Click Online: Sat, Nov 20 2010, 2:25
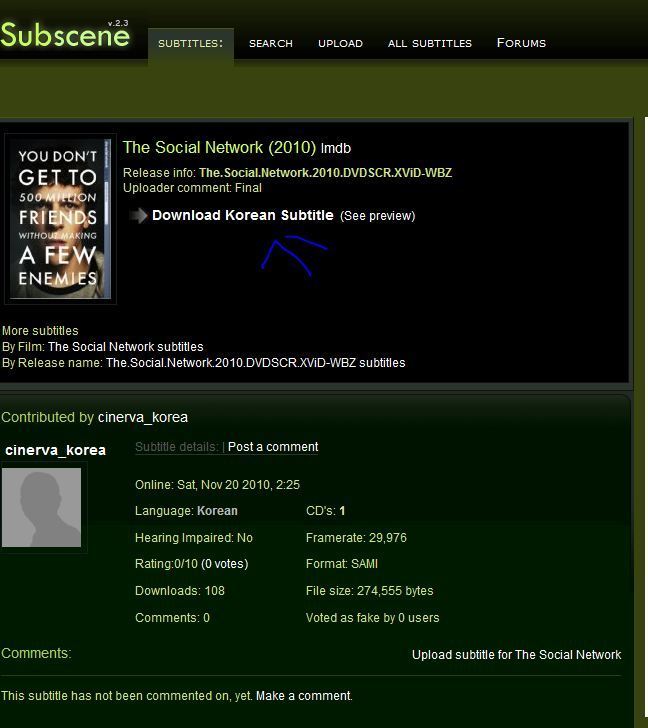 tap(217, 485)
